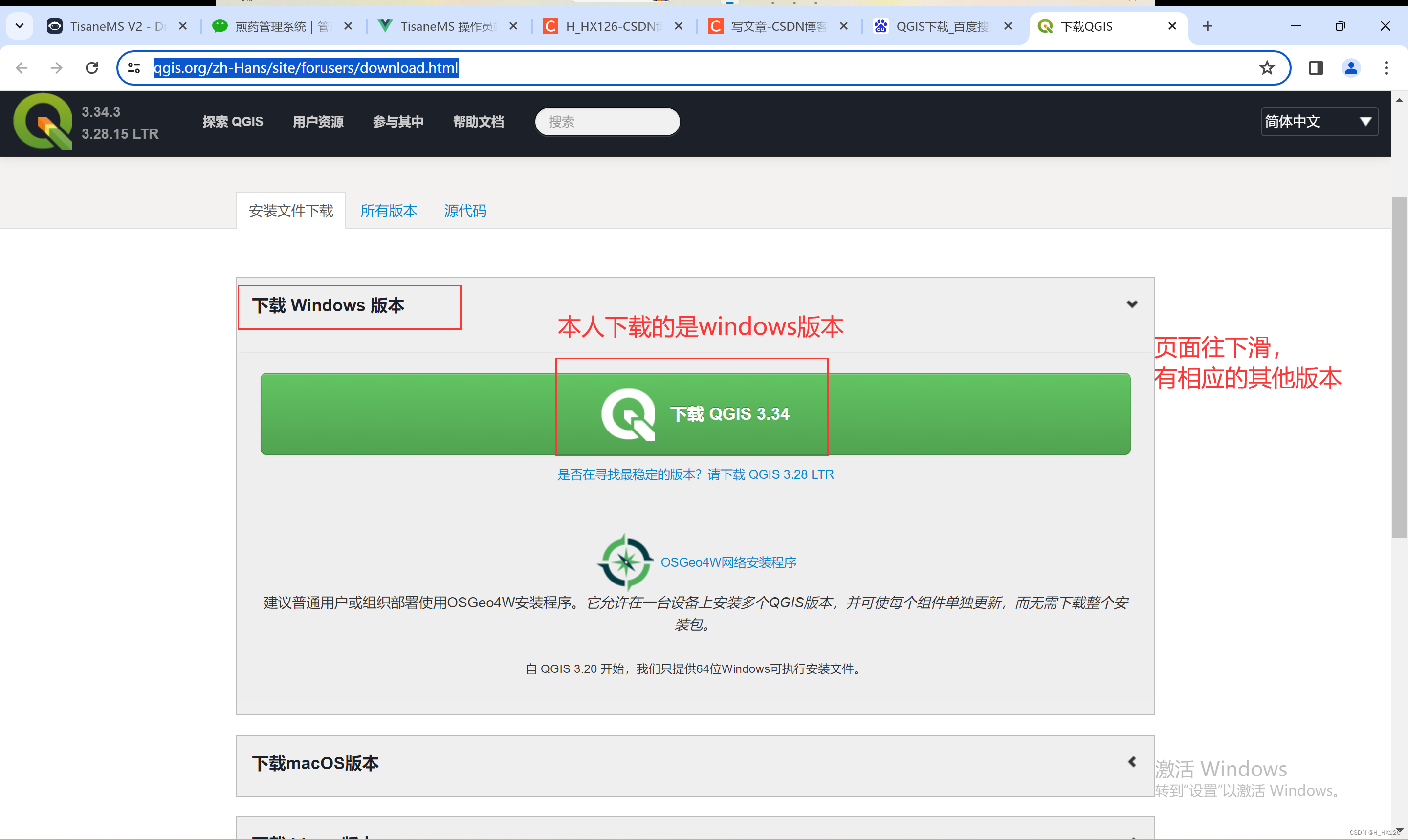Image resolution: width=1408 pixels, height=840 pixels.
Task: Click the QGIS logo in site header
Action: (43, 122)
